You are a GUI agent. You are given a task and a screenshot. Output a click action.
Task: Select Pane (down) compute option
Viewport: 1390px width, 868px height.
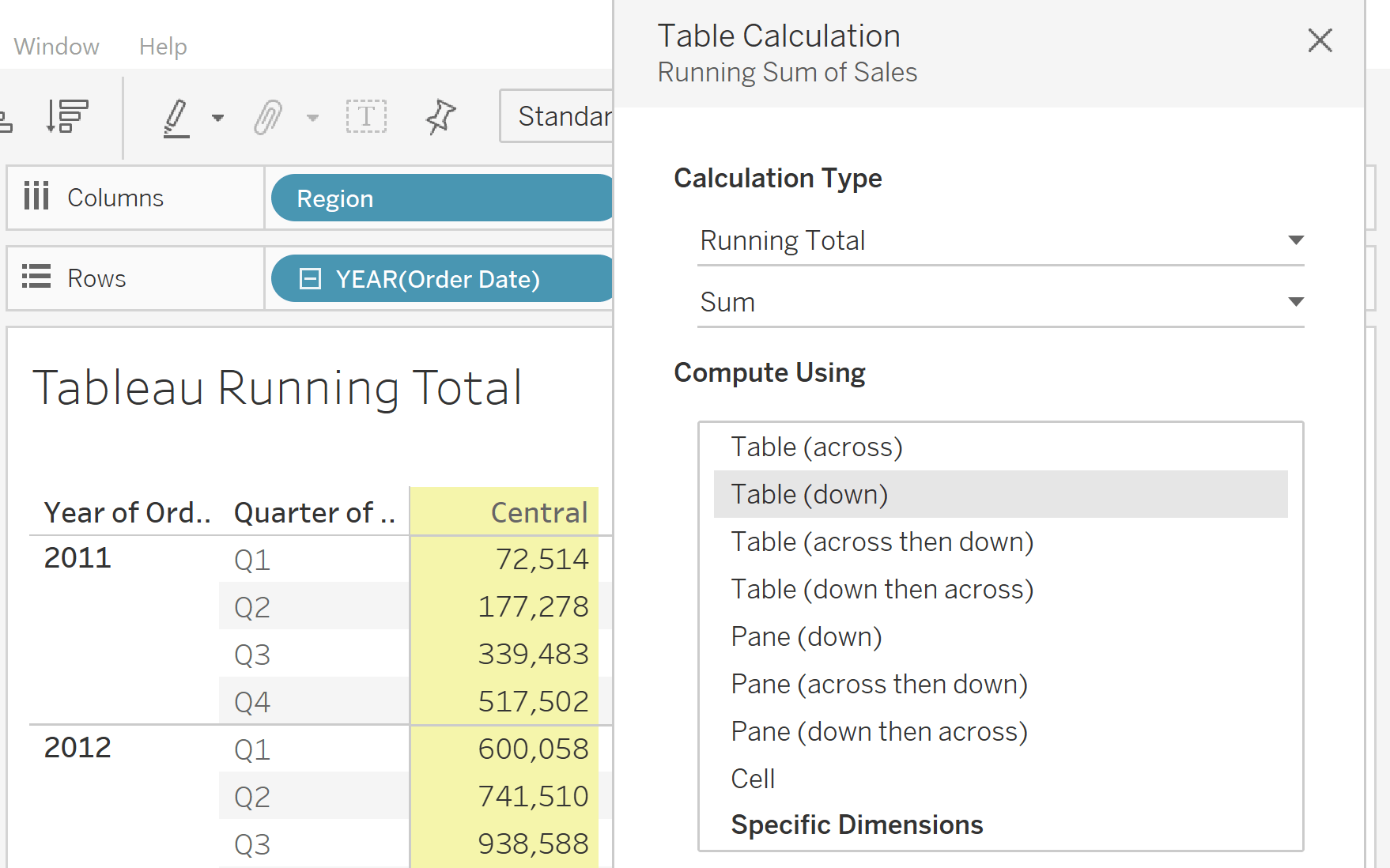[x=806, y=637]
